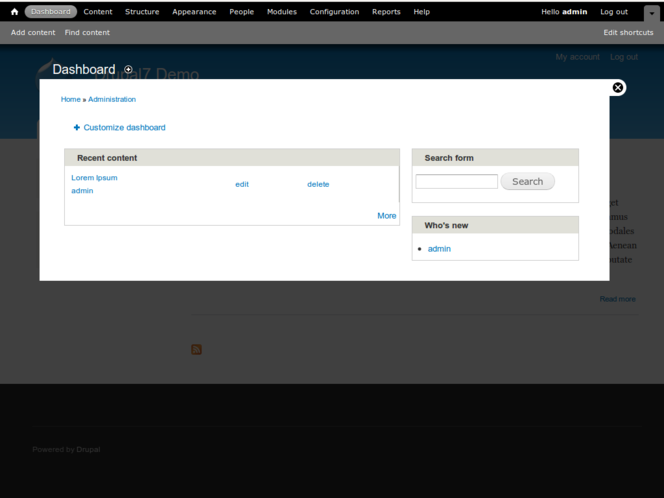Image resolution: width=664 pixels, height=498 pixels.
Task: Click the RSS feed icon
Action: click(x=196, y=349)
